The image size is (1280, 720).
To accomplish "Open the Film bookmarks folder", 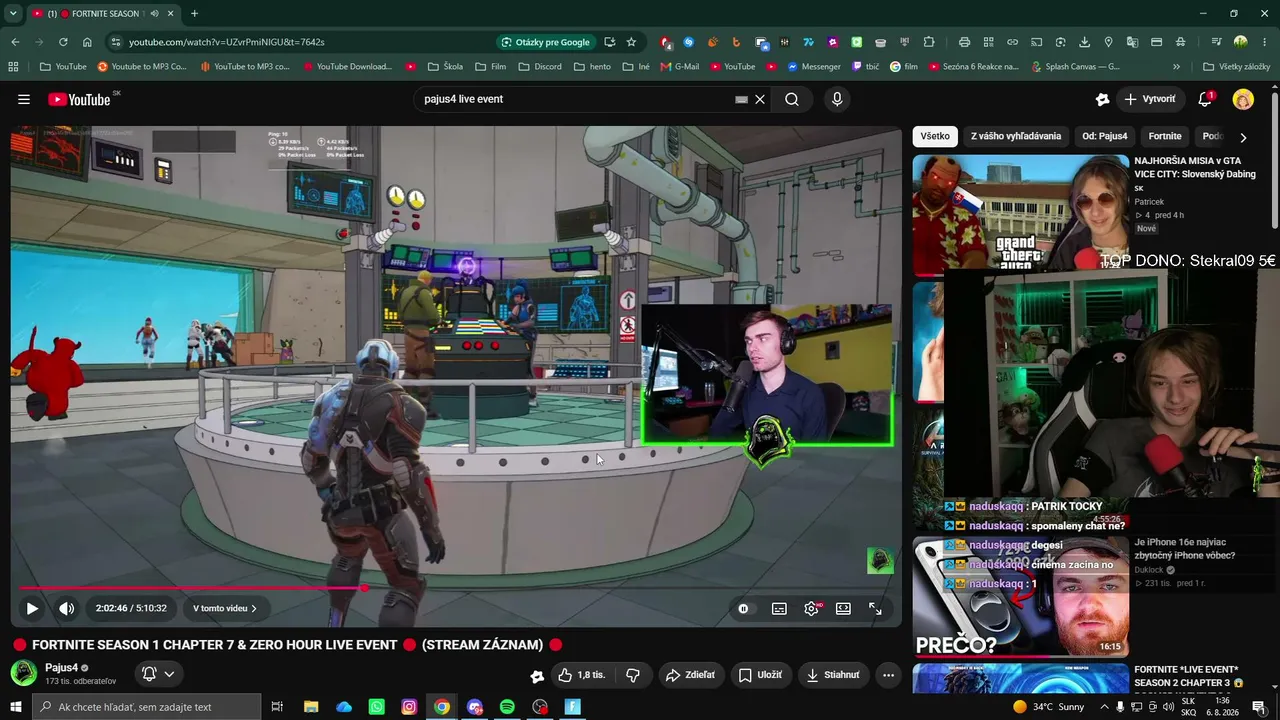I will pos(490,67).
